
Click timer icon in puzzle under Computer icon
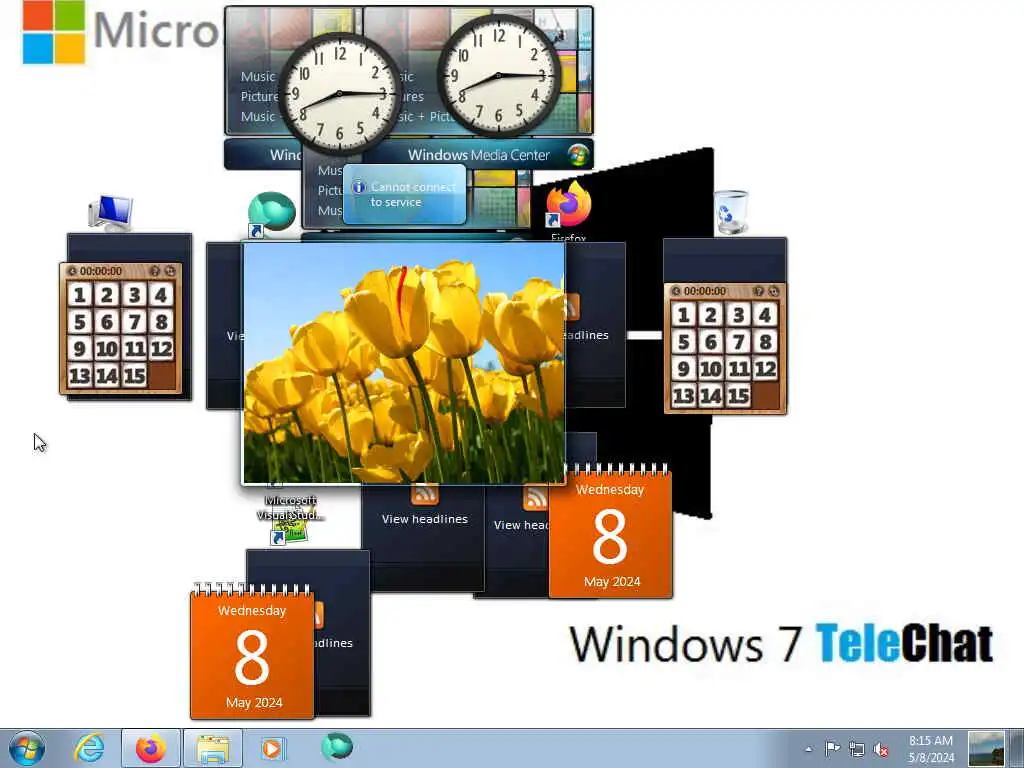tap(72, 271)
